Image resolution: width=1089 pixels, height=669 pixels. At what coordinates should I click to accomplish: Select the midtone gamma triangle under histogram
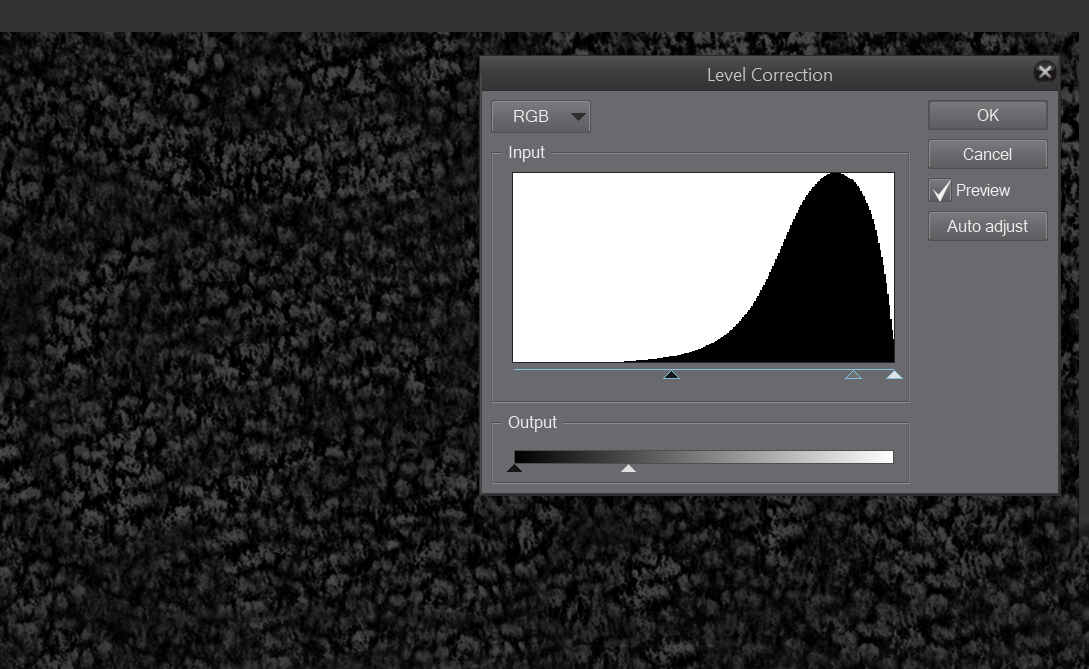(854, 375)
